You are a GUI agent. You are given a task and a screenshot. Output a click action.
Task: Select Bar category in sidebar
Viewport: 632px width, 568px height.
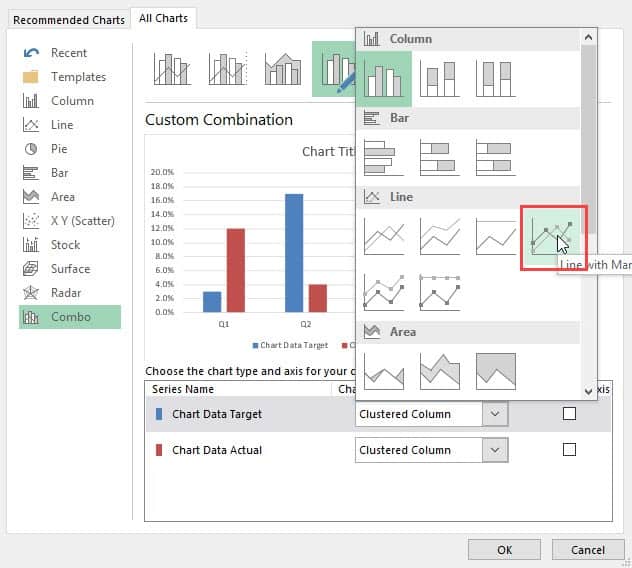(x=69, y=173)
